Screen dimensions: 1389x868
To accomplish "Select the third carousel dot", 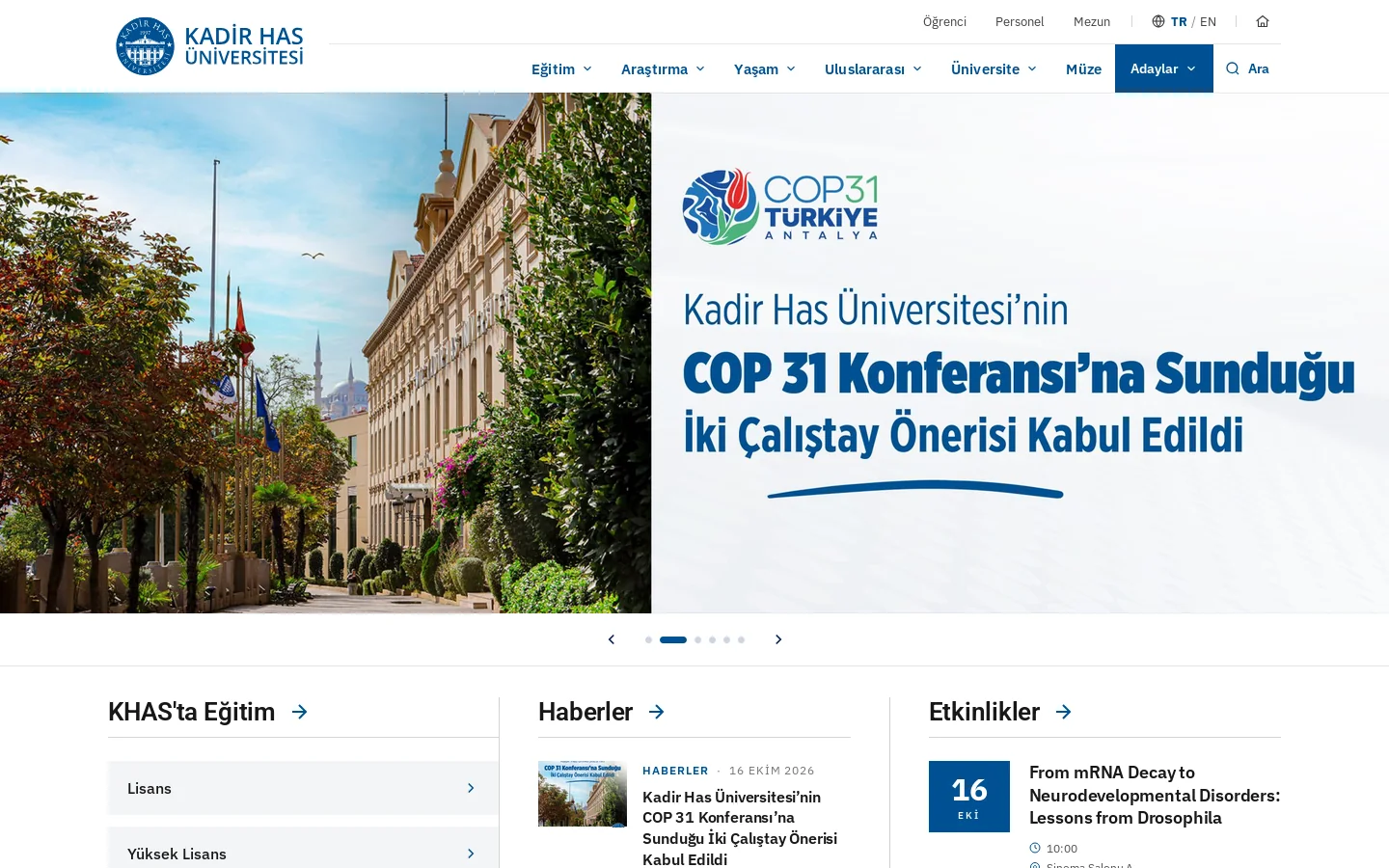I will pos(697,639).
